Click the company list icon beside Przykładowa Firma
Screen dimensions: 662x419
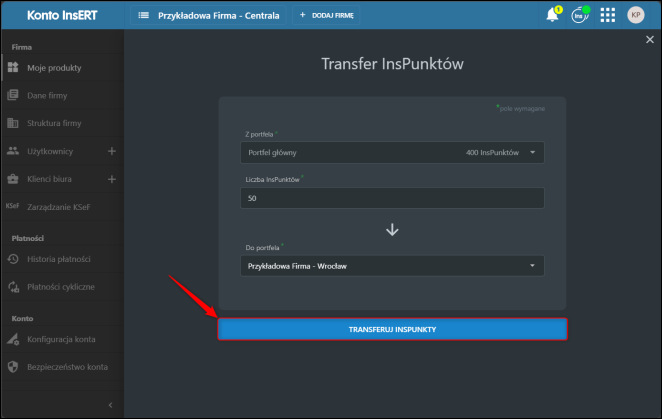(144, 15)
